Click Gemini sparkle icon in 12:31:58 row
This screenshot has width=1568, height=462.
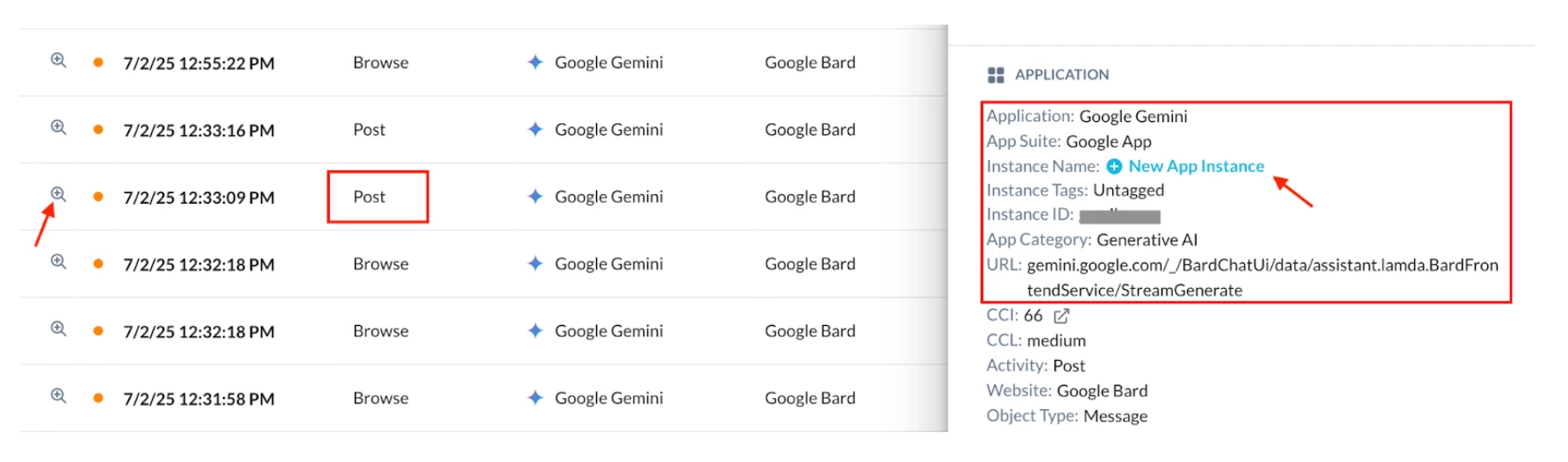pyautogui.click(x=535, y=397)
